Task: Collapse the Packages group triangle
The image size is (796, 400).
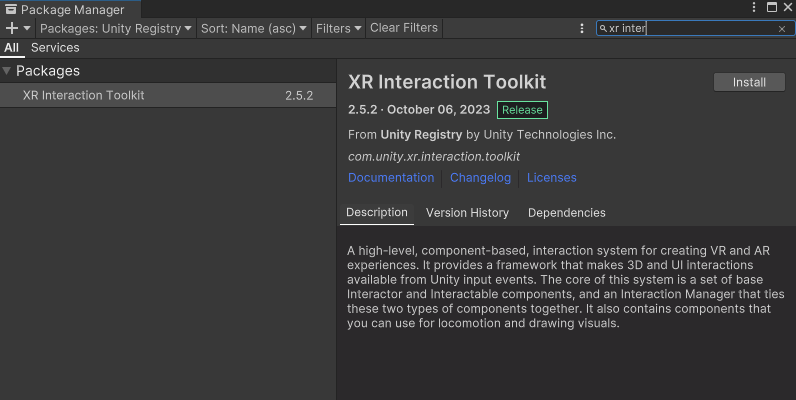Action: coord(7,71)
